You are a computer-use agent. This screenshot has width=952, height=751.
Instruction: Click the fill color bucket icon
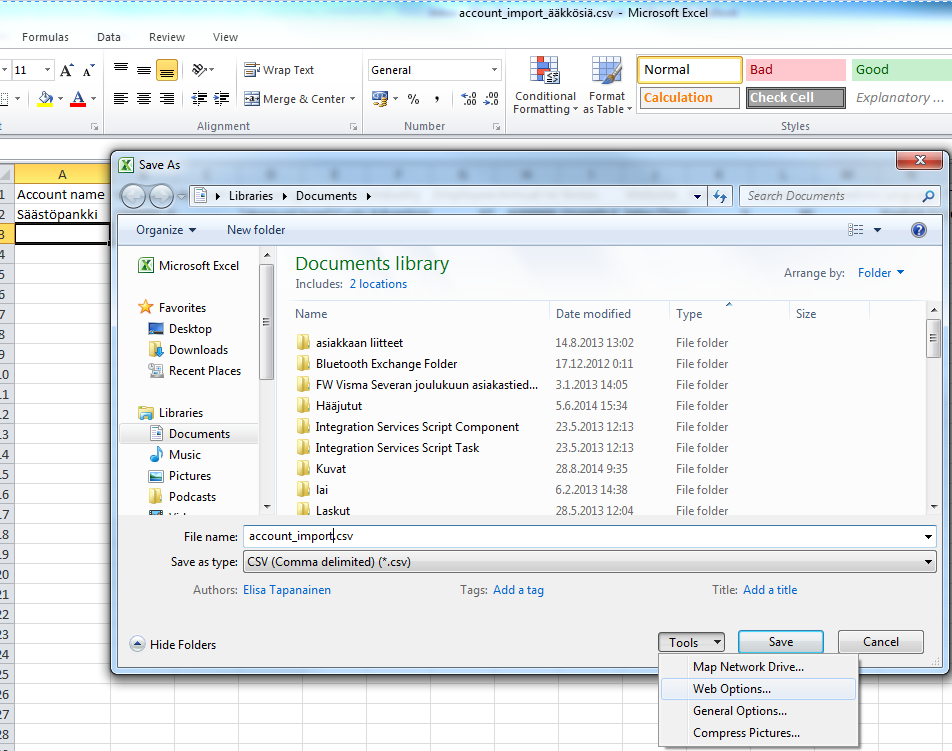[46, 98]
